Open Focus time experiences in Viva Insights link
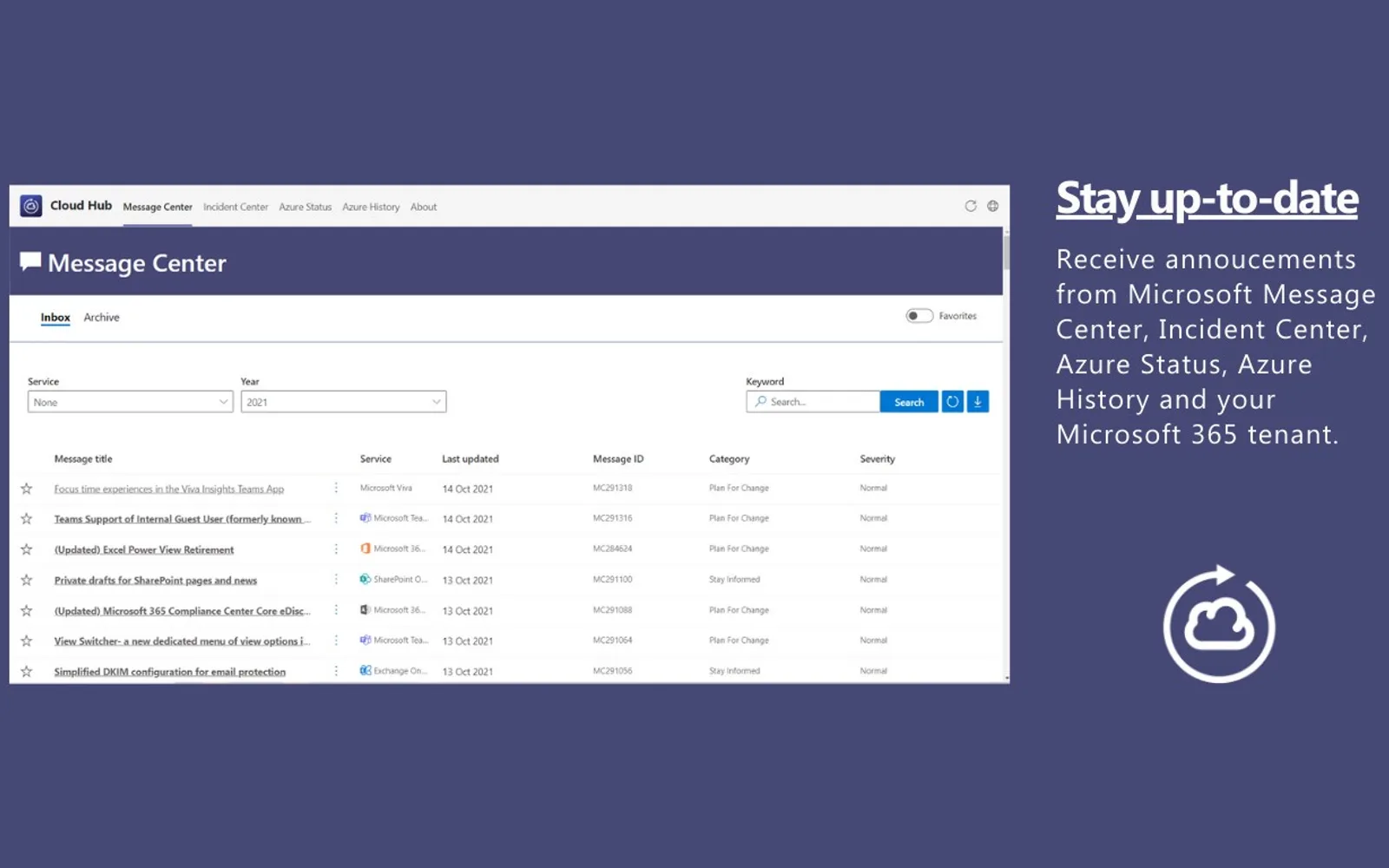Screen dimensions: 1389x868 coord(169,489)
